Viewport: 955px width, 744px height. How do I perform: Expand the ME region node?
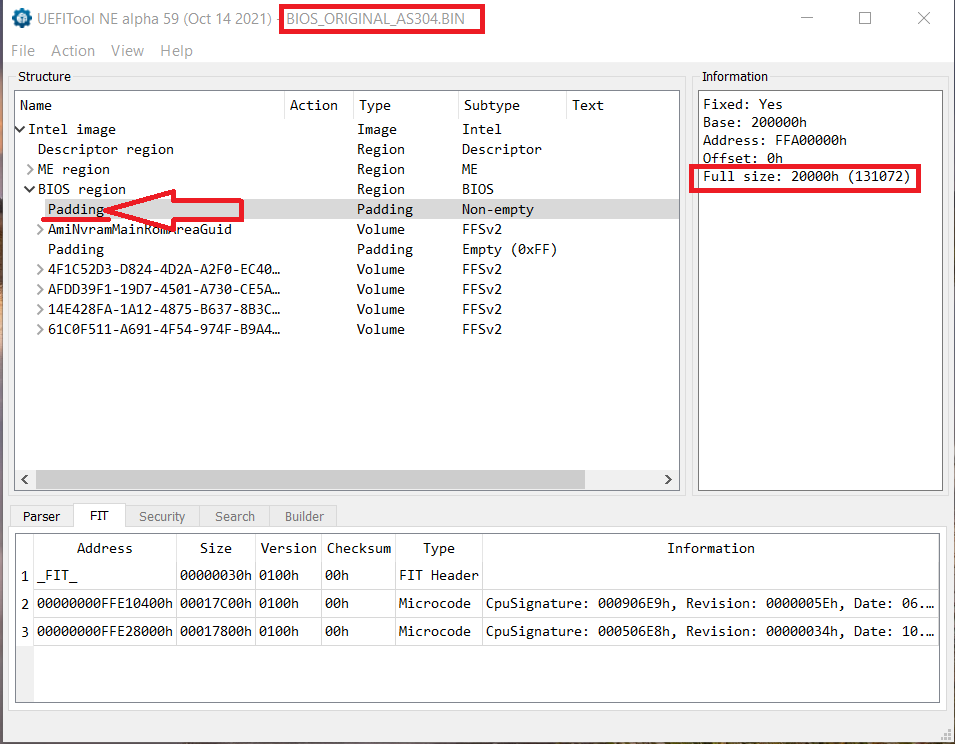(x=30, y=169)
